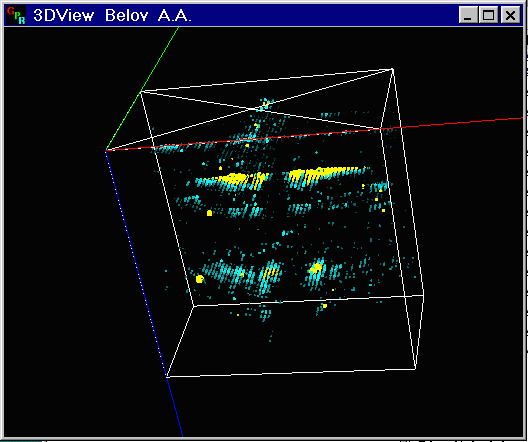528x442 pixels.
Task: Select the blue axis line
Action: tap(144, 294)
